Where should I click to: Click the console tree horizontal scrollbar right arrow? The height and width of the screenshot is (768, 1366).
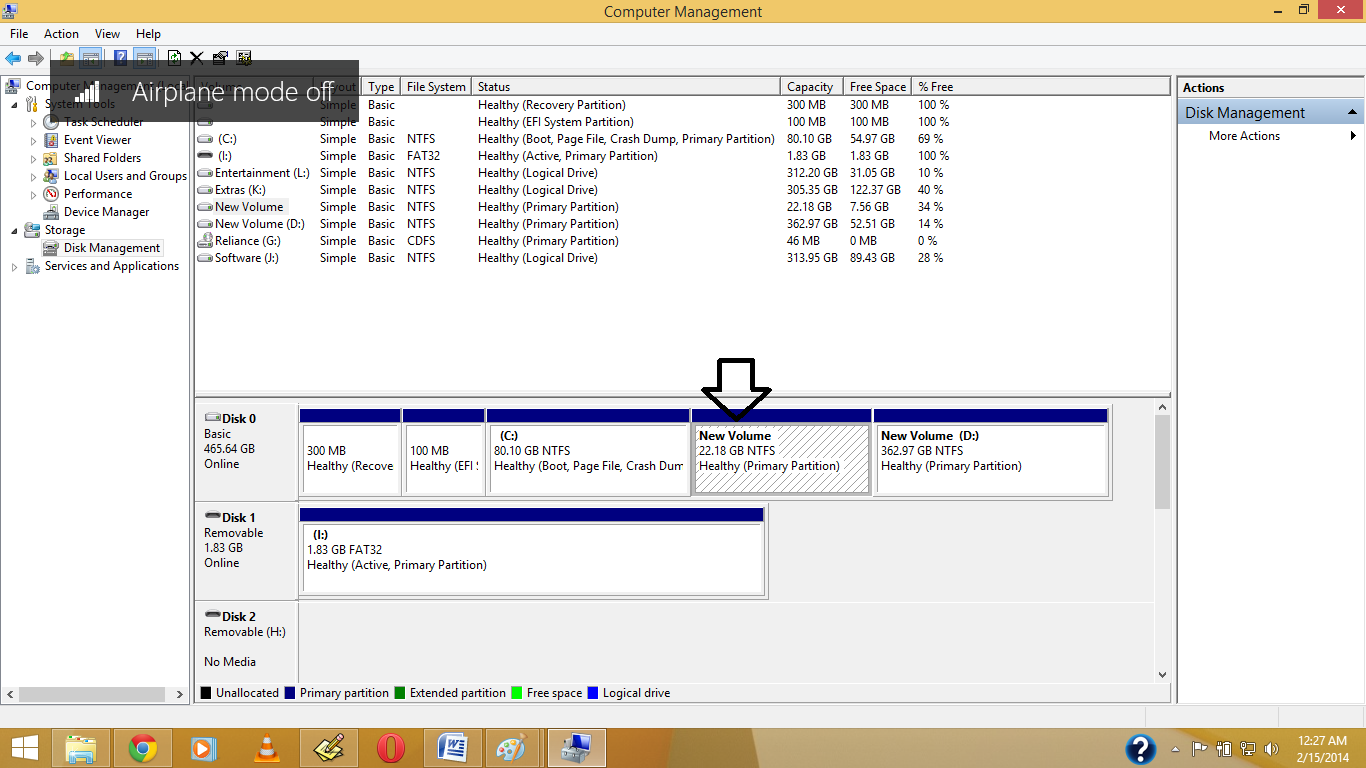tap(180, 694)
